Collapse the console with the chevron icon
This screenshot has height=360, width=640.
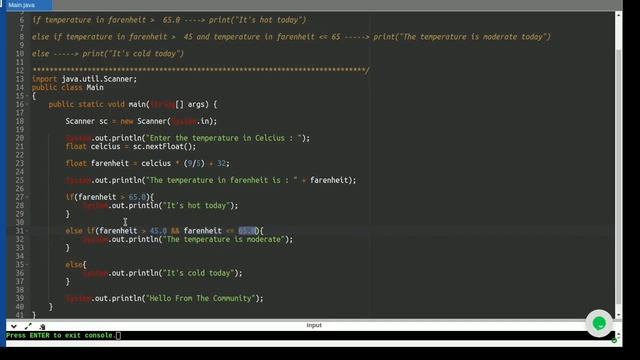coord(14,327)
